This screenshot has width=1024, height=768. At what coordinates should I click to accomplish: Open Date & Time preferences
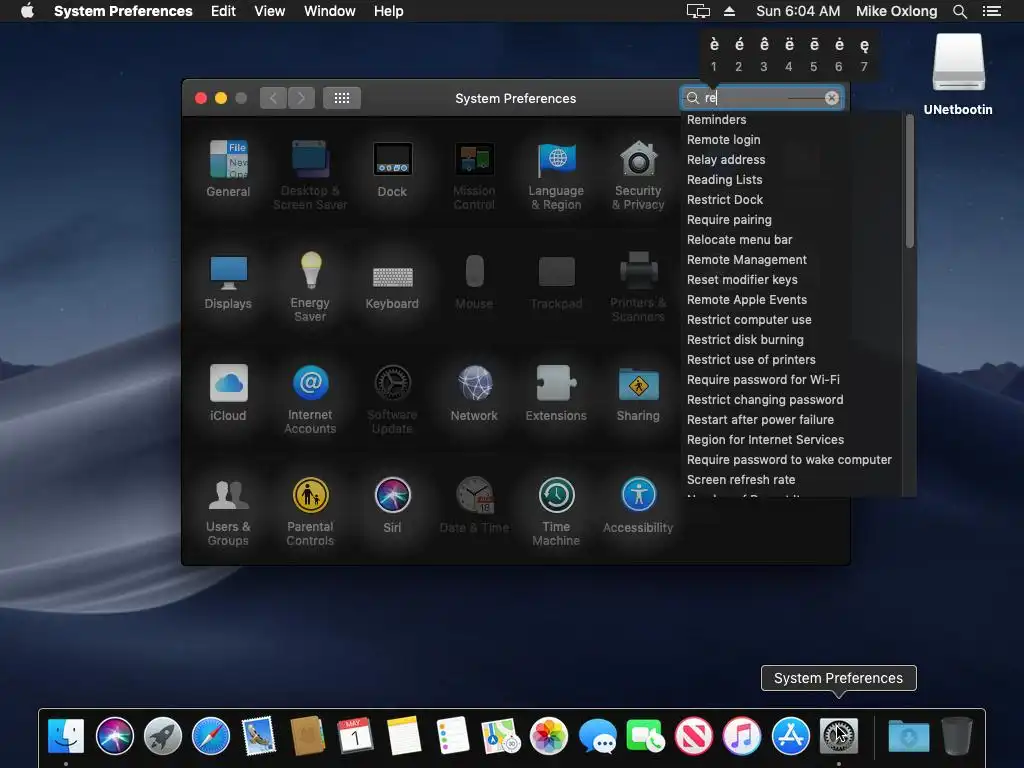[474, 505]
